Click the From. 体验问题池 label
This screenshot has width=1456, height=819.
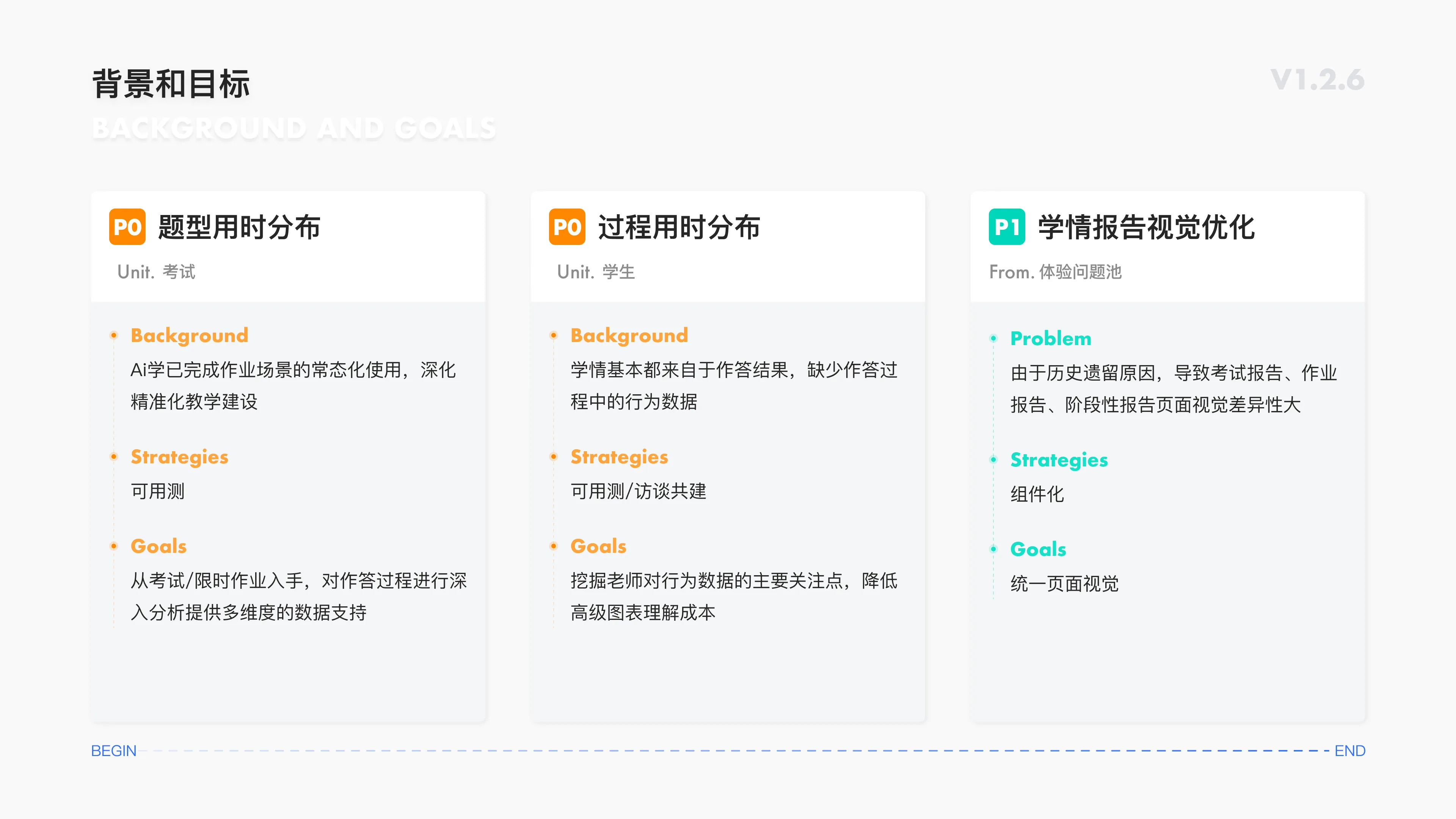1055,272
